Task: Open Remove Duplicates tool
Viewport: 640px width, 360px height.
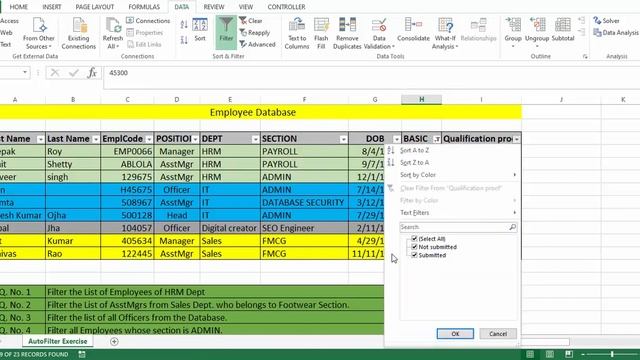Action: click(347, 33)
